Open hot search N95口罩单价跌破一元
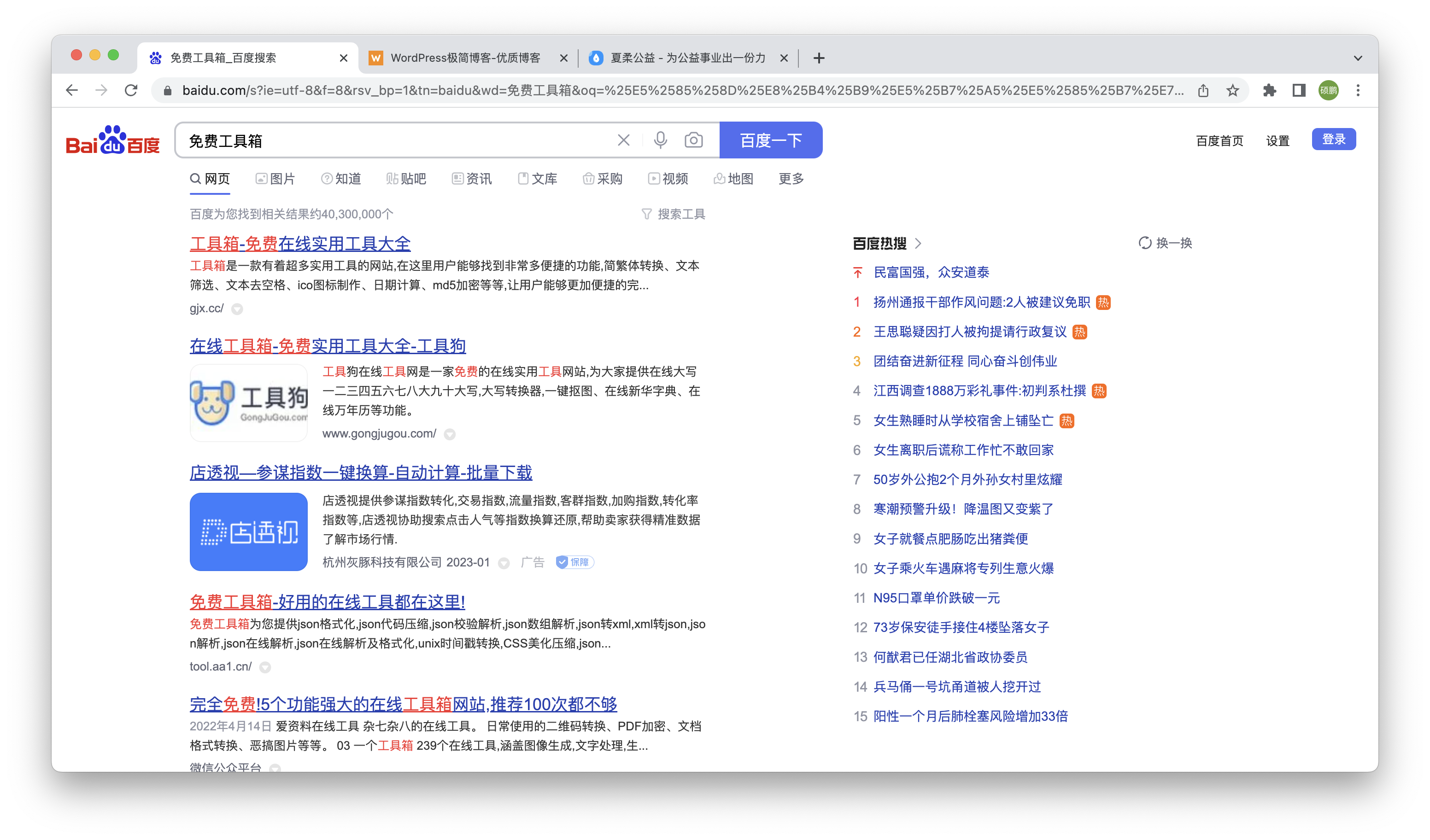1430x840 pixels. pos(936,598)
